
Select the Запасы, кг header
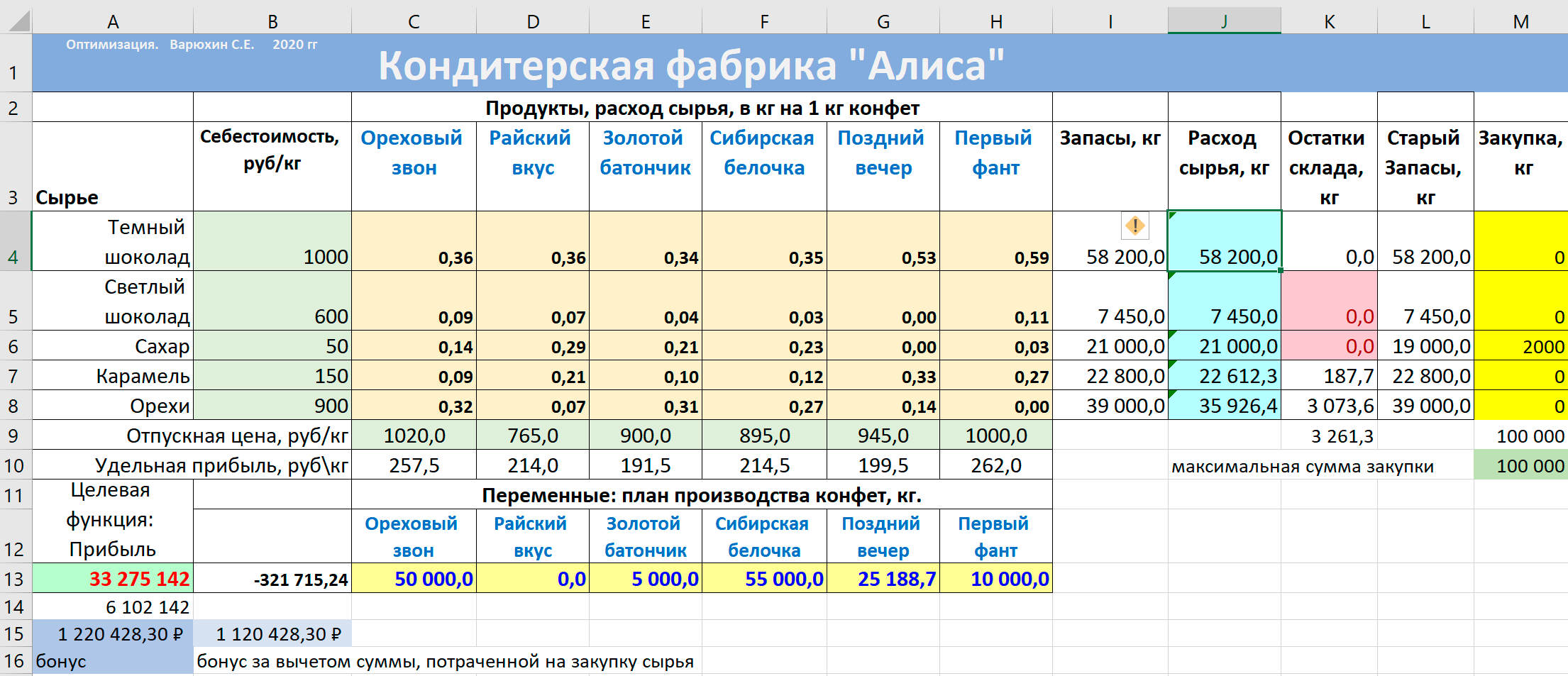click(x=1110, y=166)
